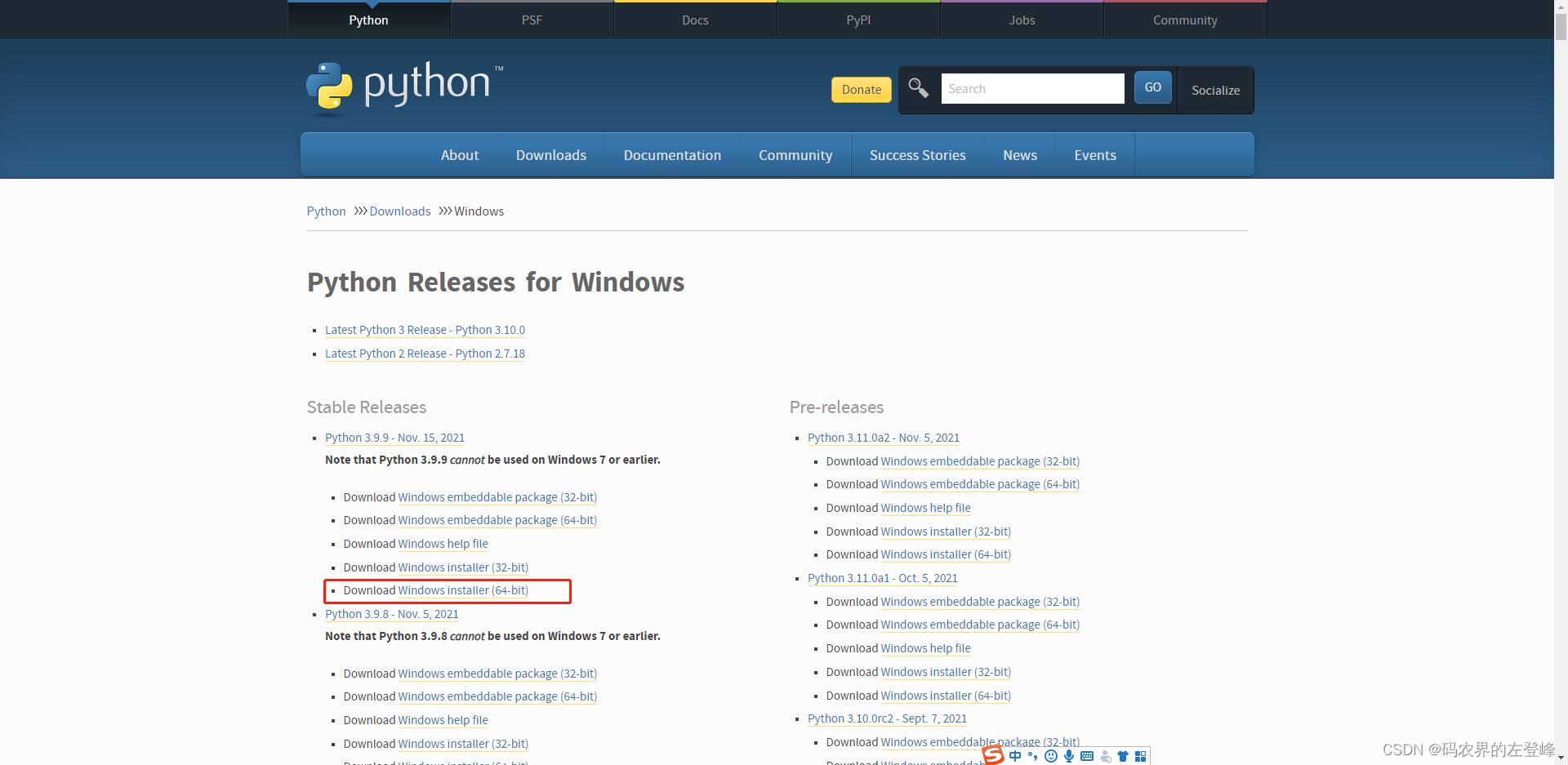Open the Documentation menu
This screenshot has width=1568, height=765.
pos(673,155)
